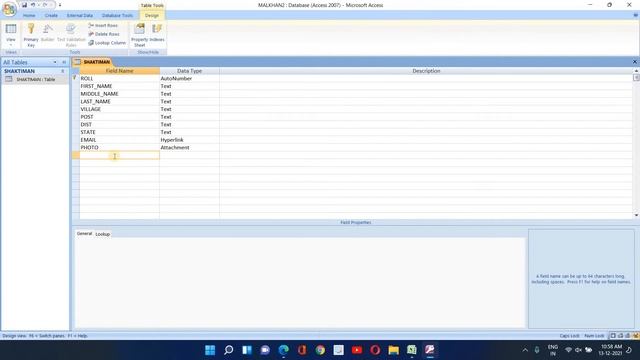Click the taskbar clock showing 10:58 AM
Image resolution: width=640 pixels, height=360 pixels.
click(611, 350)
